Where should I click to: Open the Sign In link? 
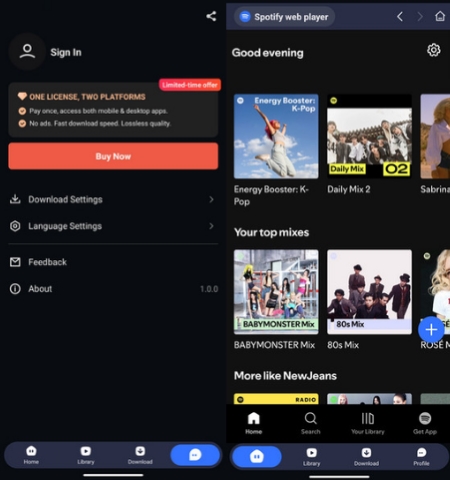click(66, 52)
